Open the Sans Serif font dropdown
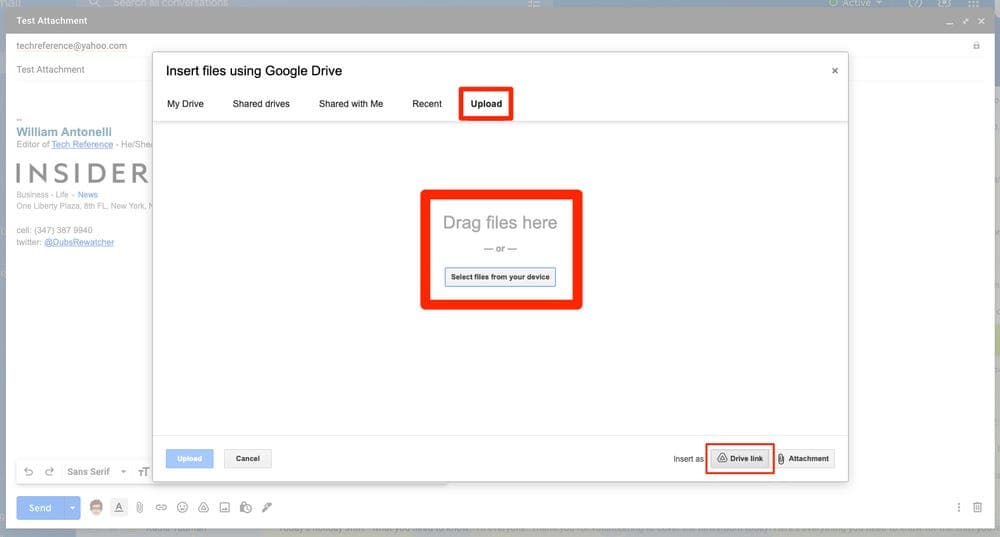Screen dimensions: 1000x537 tap(96, 471)
